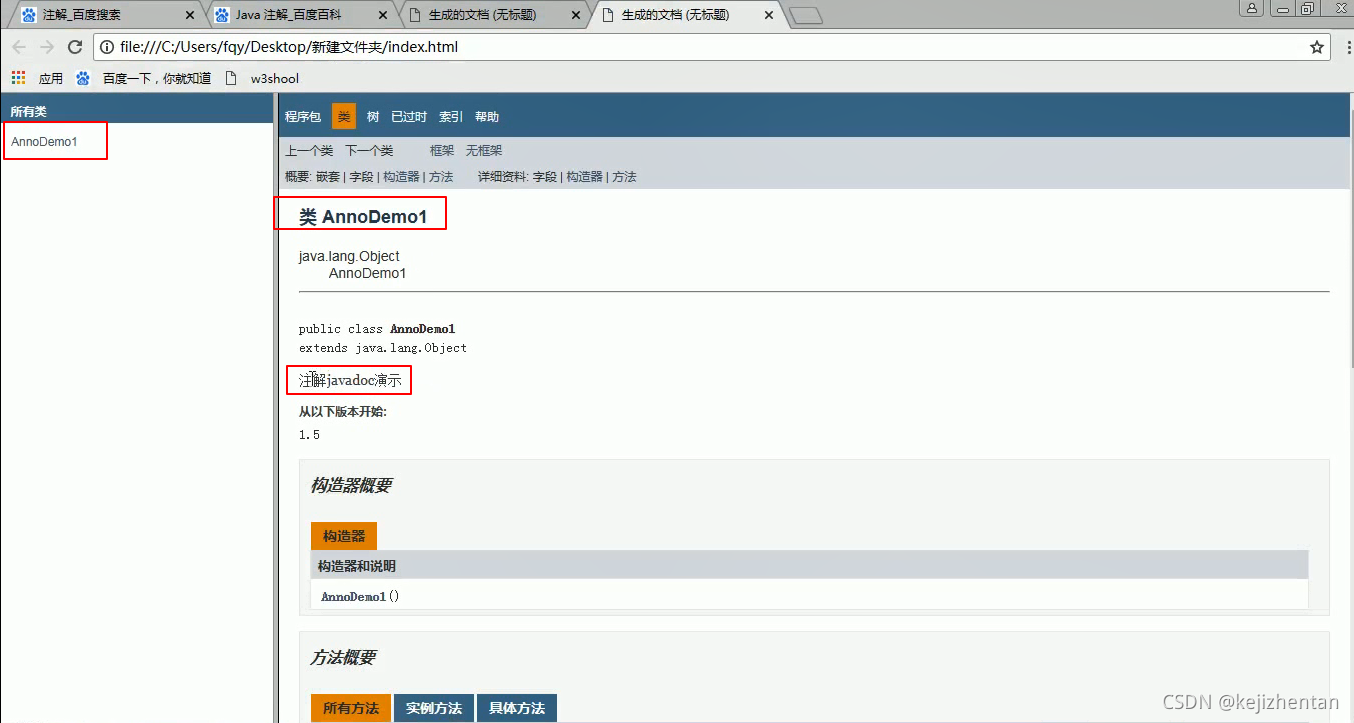Click the 方法概要 heading
Screen dimensions: 1354x723
tap(343, 658)
